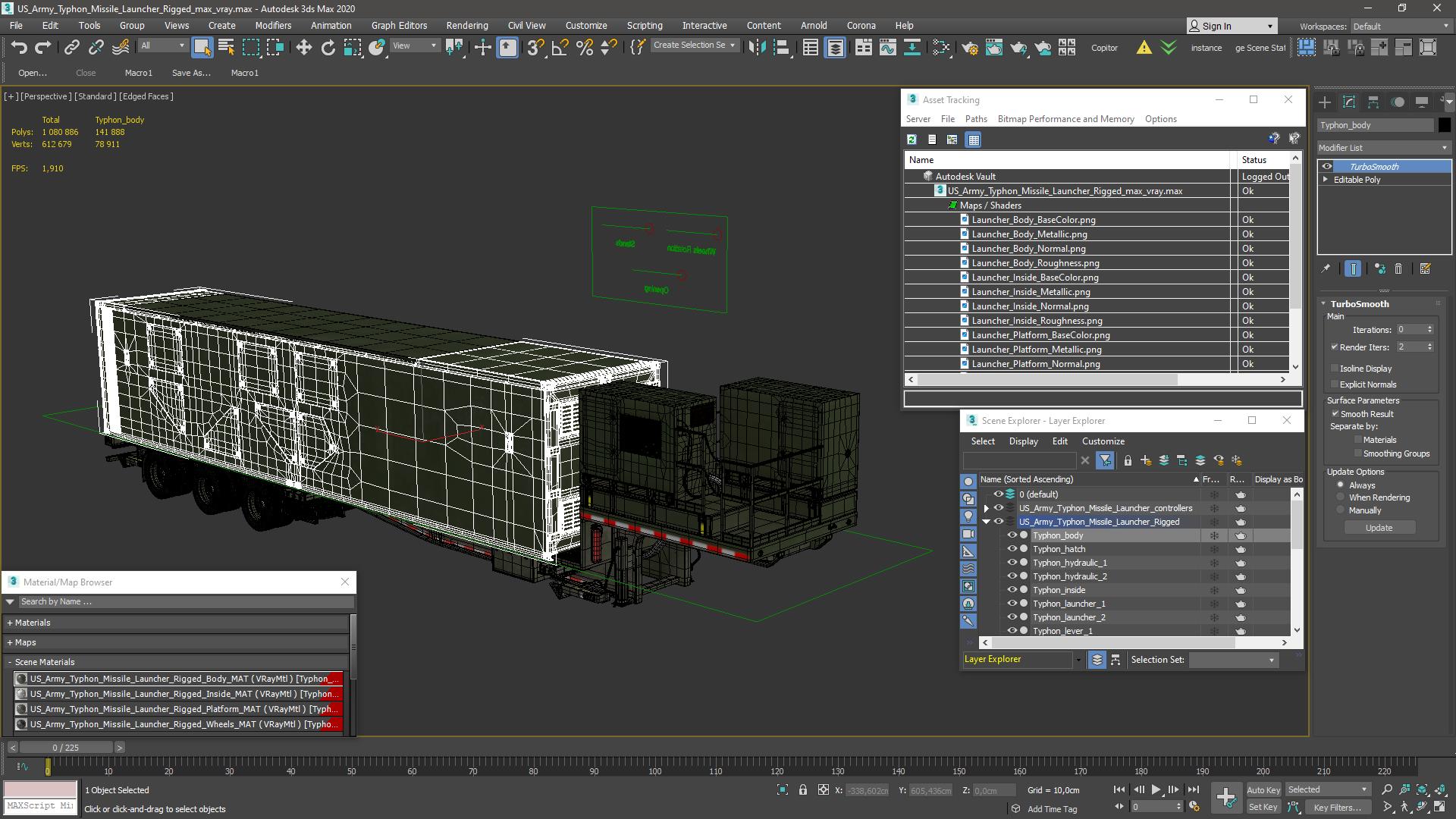Toggle the 3D Snaps icon
This screenshot has width=1456, height=819.
pos(535,48)
